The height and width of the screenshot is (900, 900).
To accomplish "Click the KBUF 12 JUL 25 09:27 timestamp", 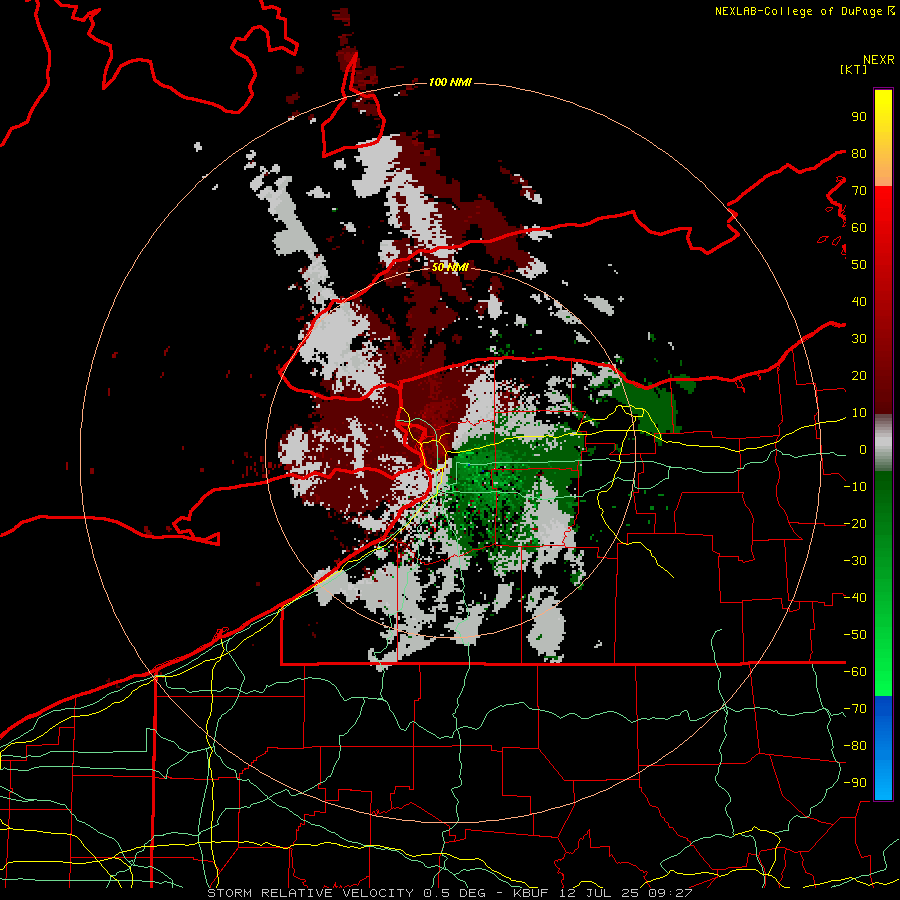I will pyautogui.click(x=602, y=893).
